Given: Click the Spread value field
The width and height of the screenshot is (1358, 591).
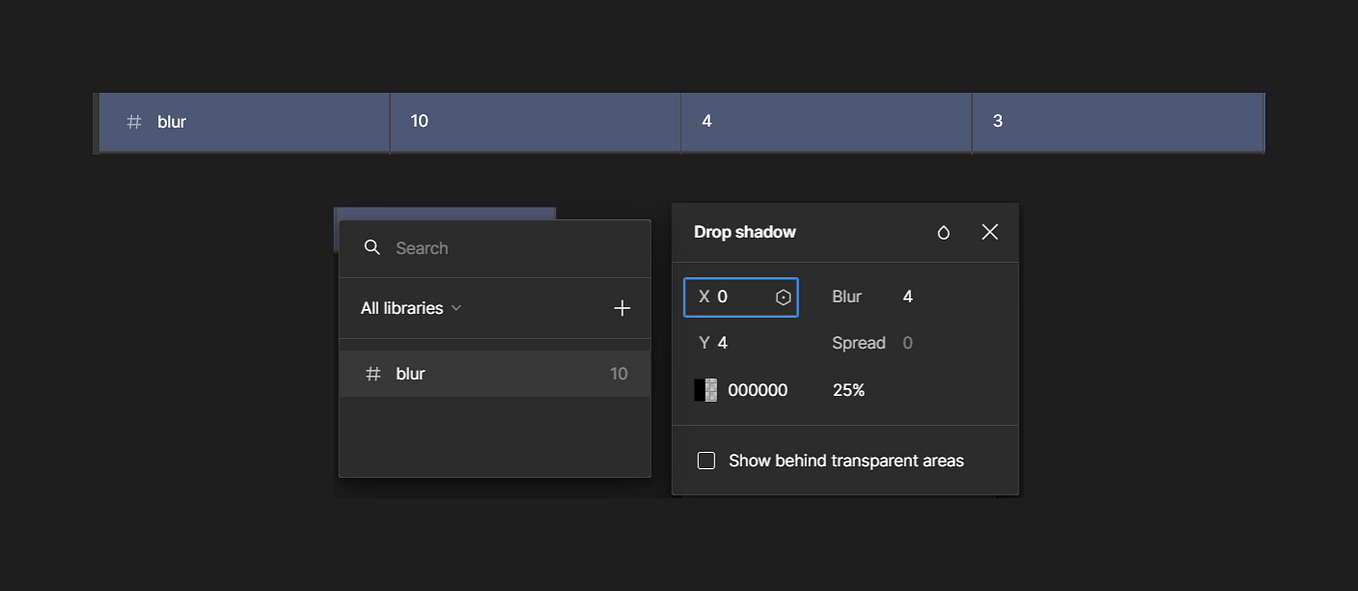Looking at the screenshot, I should point(907,342).
